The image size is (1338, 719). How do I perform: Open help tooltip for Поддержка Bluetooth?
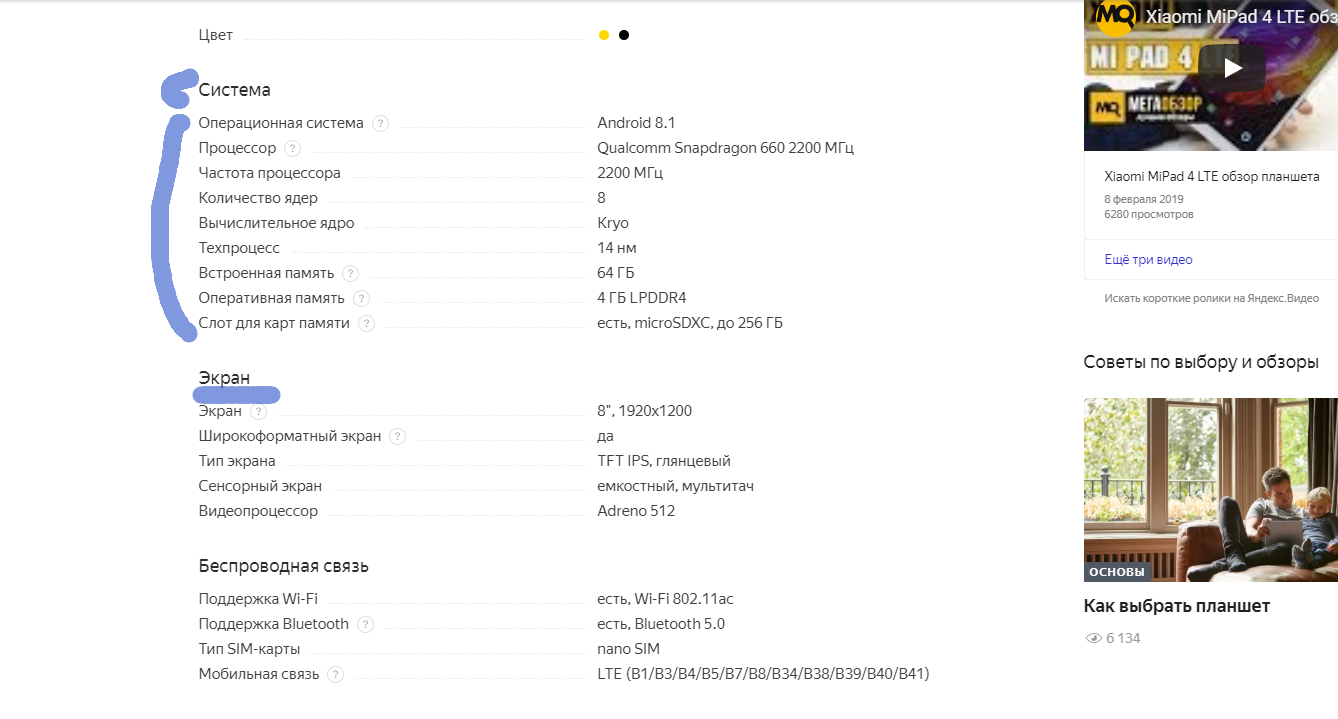(365, 624)
